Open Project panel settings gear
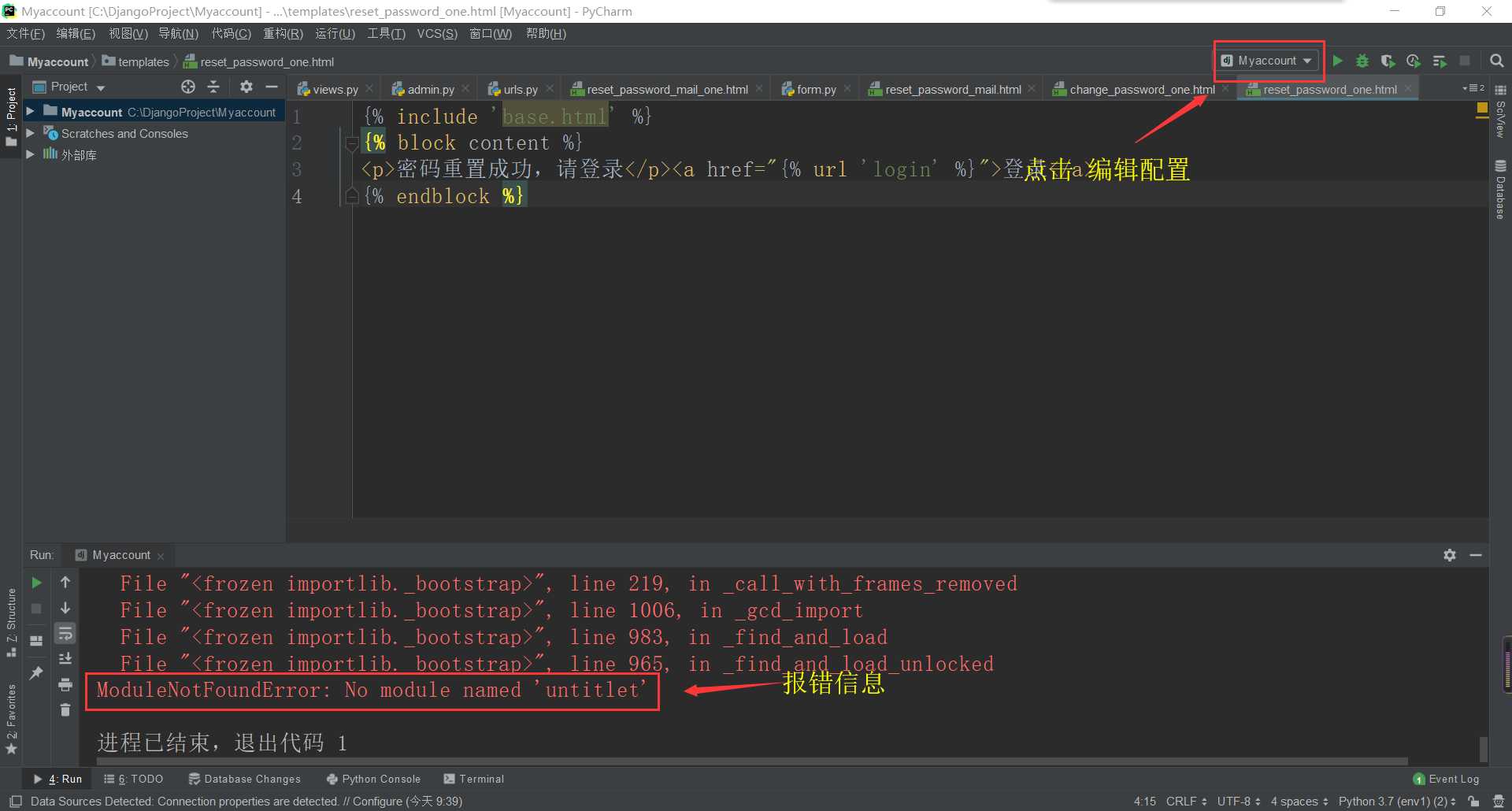The width and height of the screenshot is (1512, 811). [x=246, y=87]
